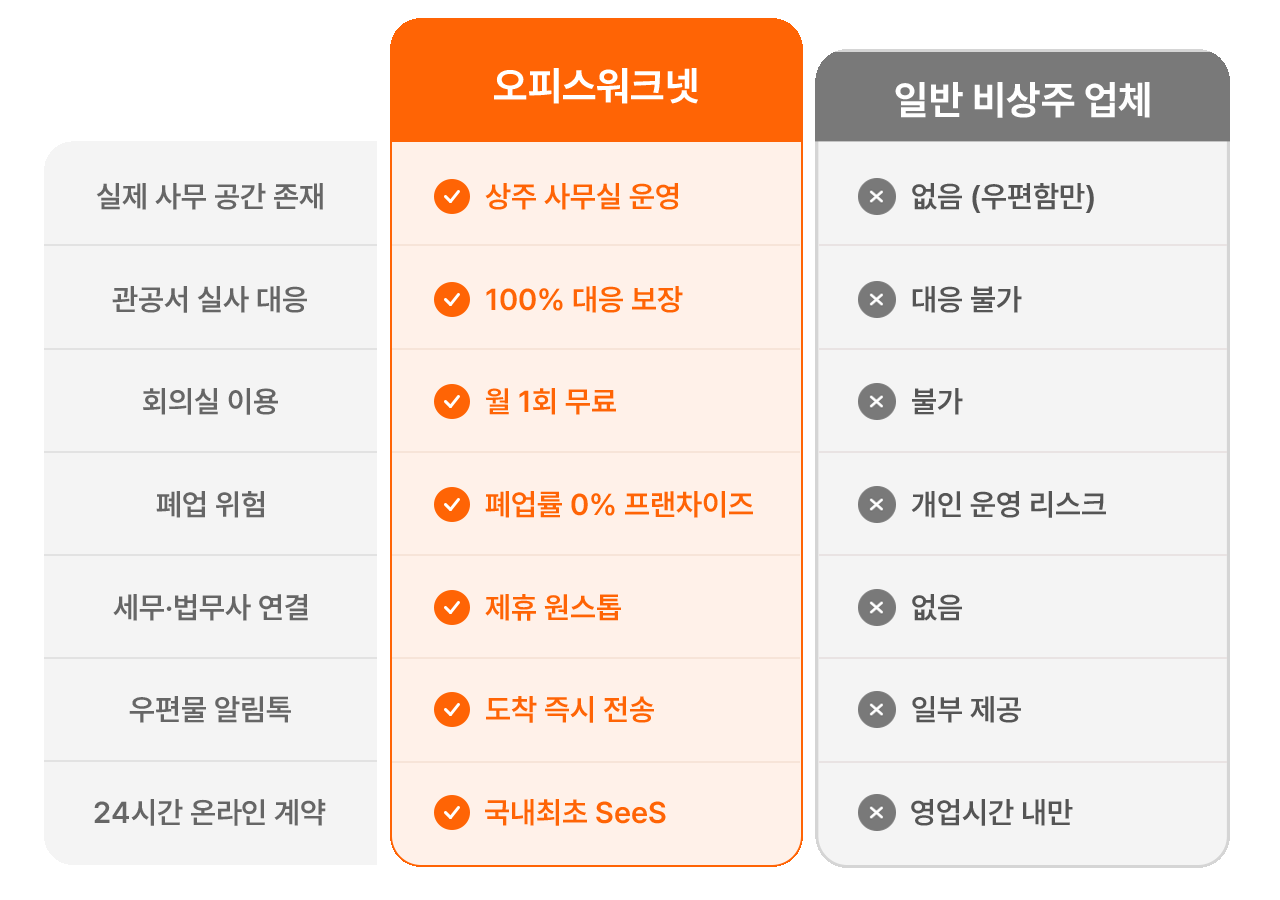Viewport: 1280px width, 900px height.
Task: Click the checkmark icon beside 폐업률 0% 프랜차이즈
Action: [x=452, y=504]
